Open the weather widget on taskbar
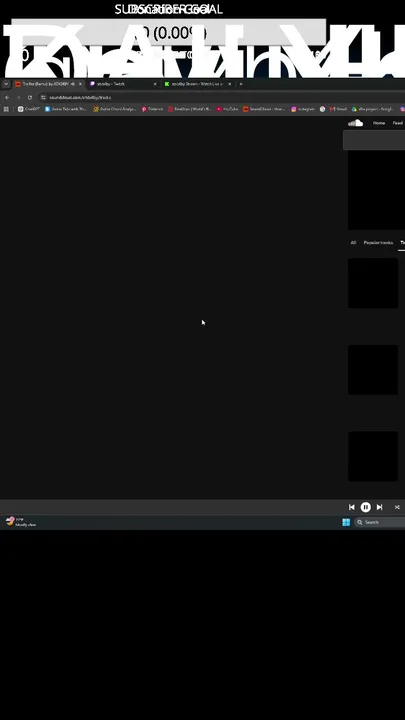 [21, 522]
